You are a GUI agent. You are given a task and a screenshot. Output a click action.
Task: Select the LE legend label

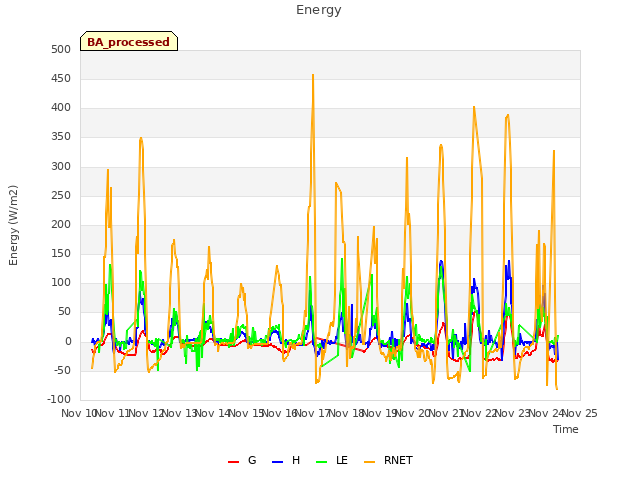click(342, 460)
